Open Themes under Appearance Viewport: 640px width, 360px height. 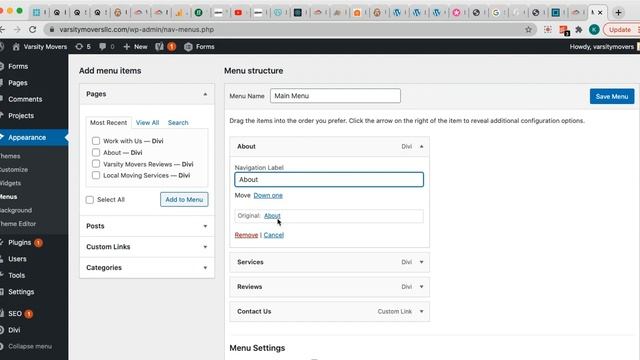(10, 156)
